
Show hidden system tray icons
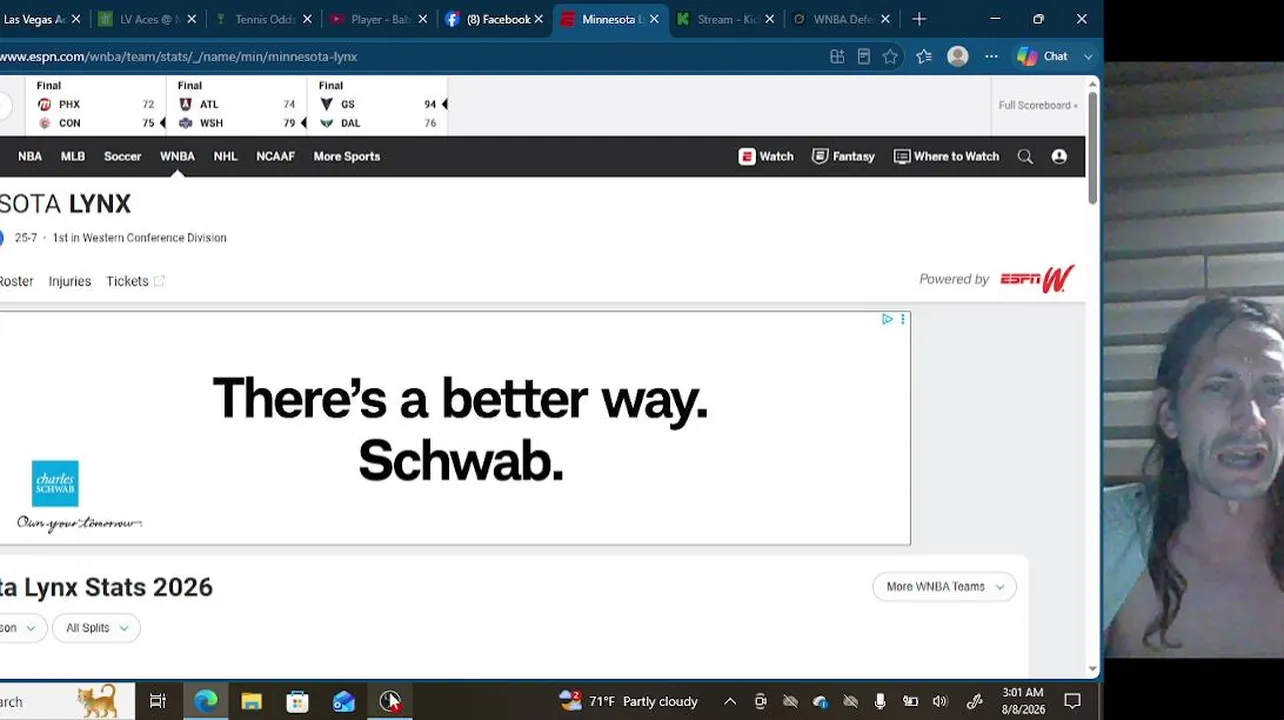tap(730, 701)
